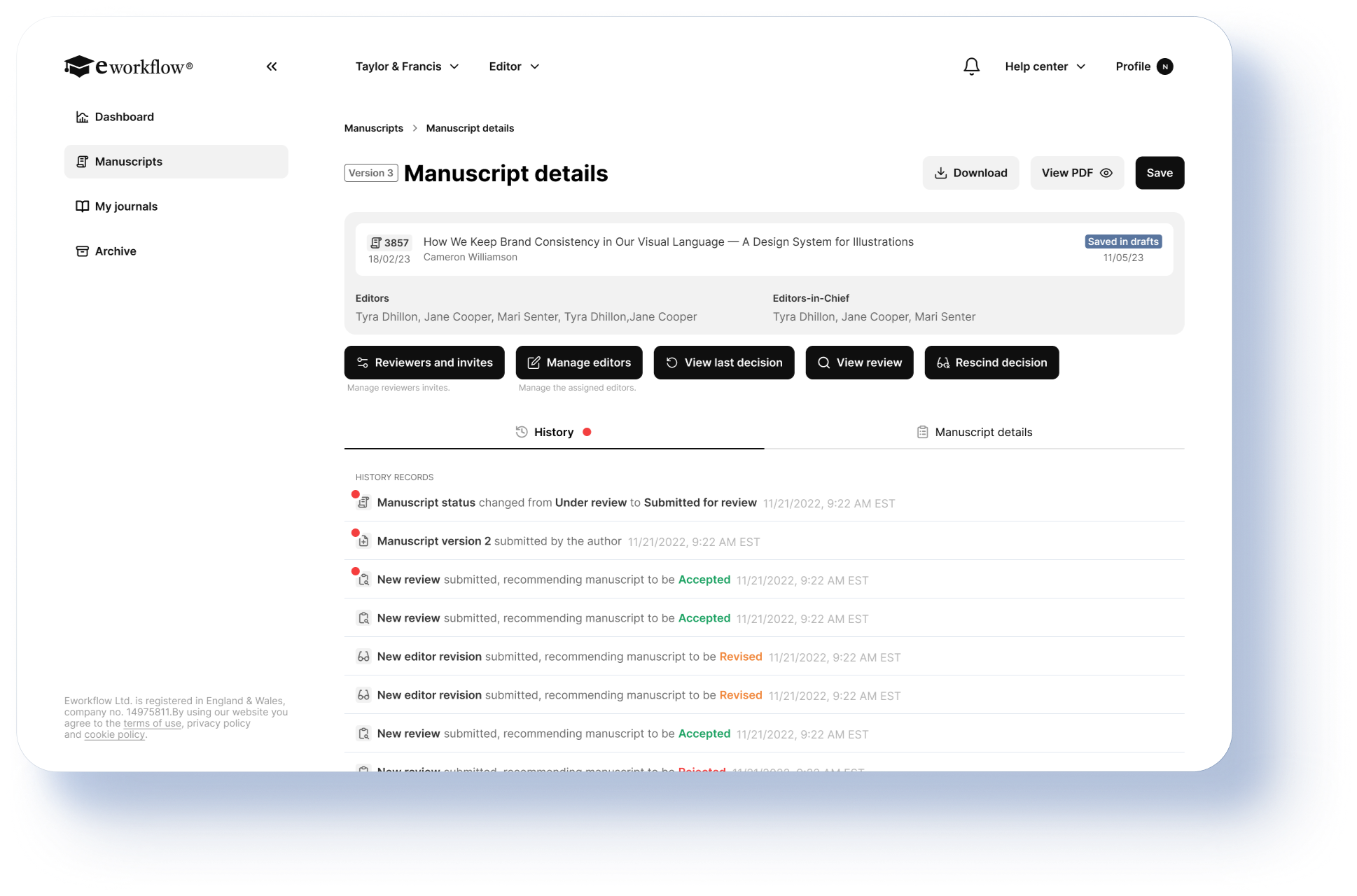The image size is (1357, 896).
Task: Click the Save button
Action: 1159,173
